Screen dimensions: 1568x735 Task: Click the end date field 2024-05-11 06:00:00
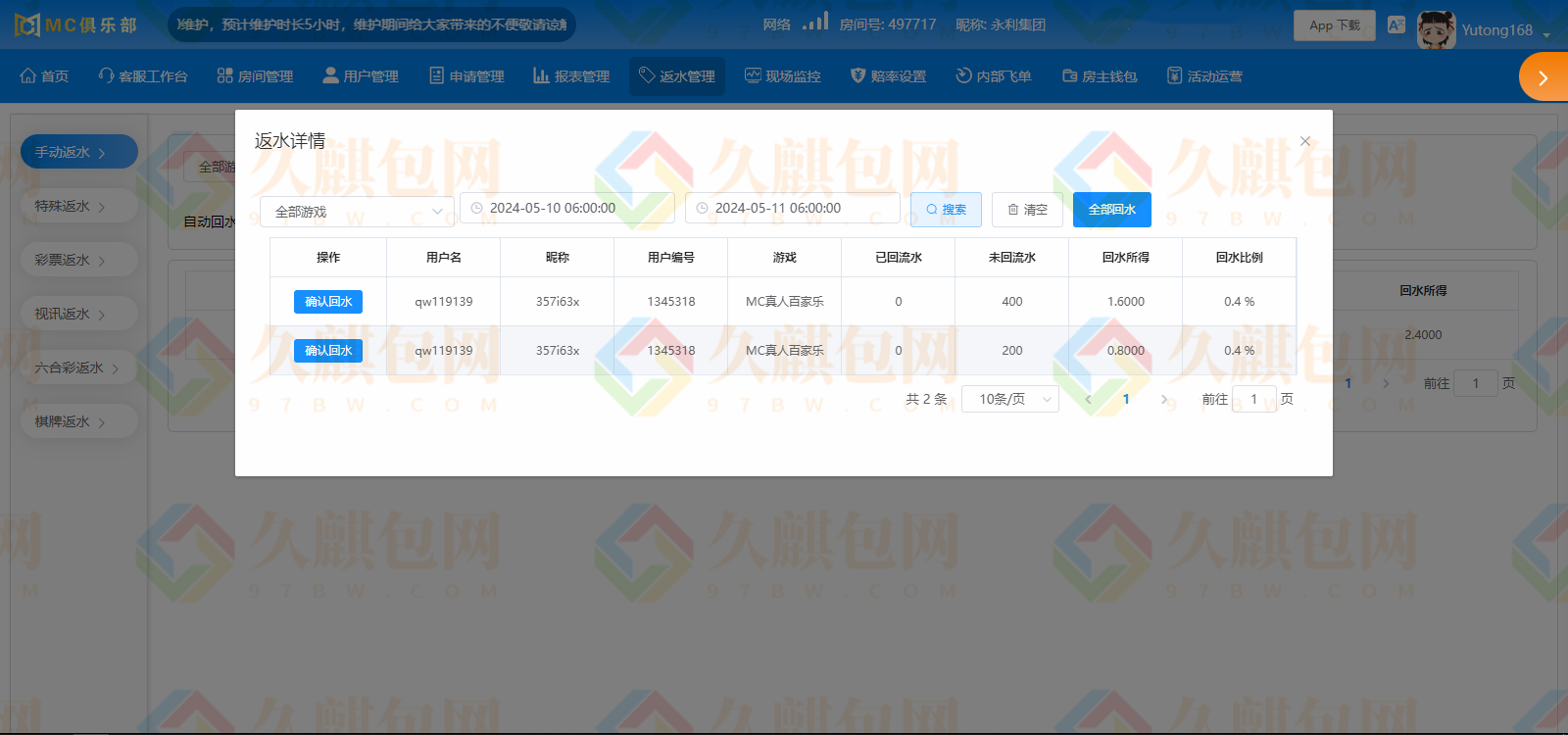click(793, 208)
